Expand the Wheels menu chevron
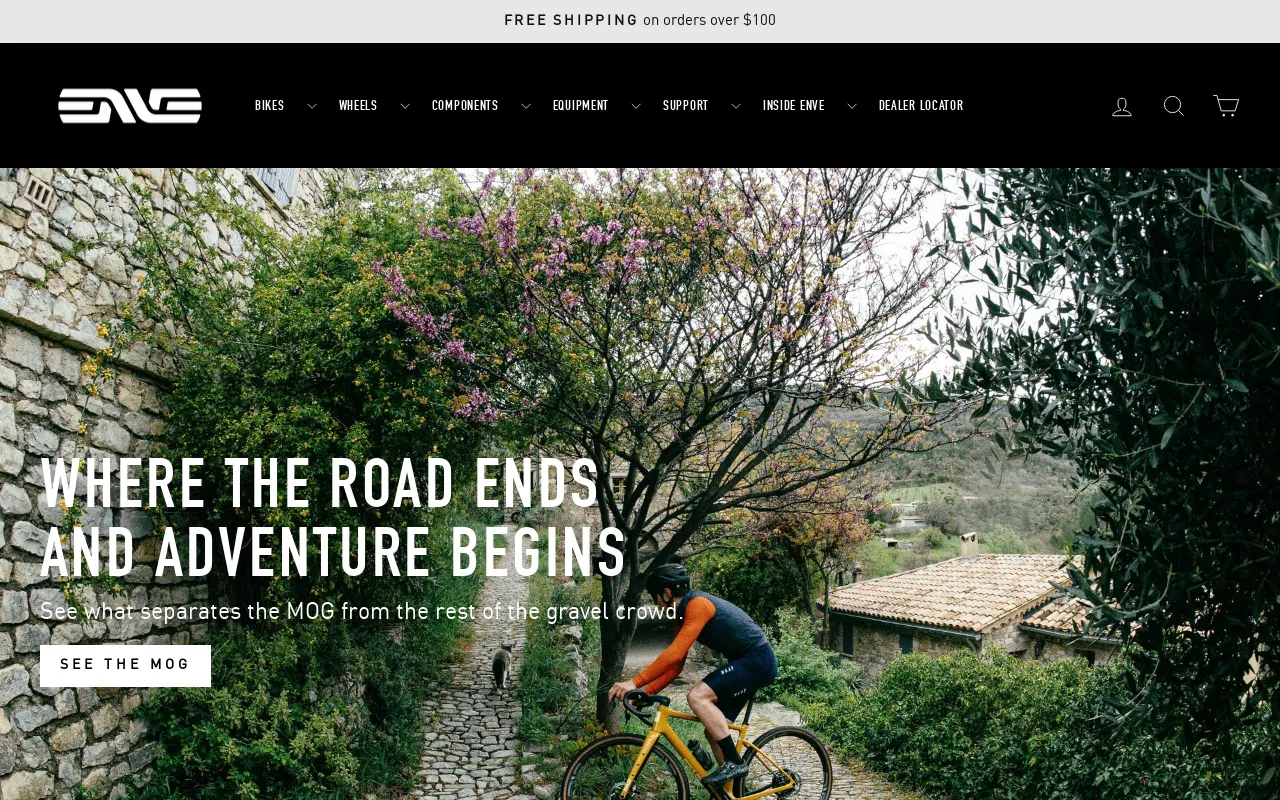 coord(404,106)
